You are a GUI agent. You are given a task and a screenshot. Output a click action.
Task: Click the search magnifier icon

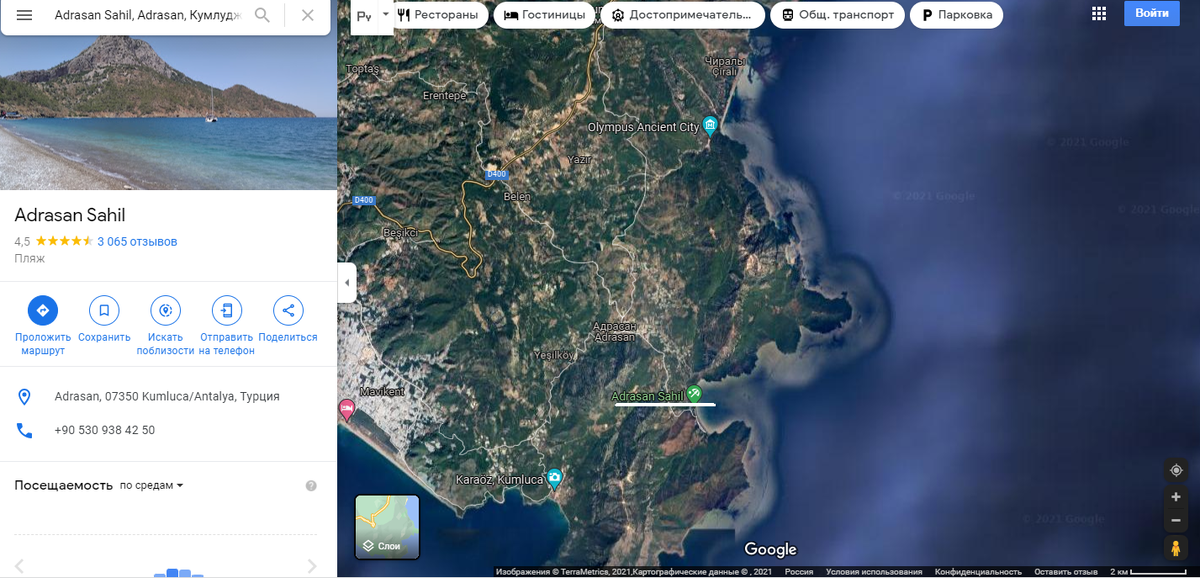(262, 15)
